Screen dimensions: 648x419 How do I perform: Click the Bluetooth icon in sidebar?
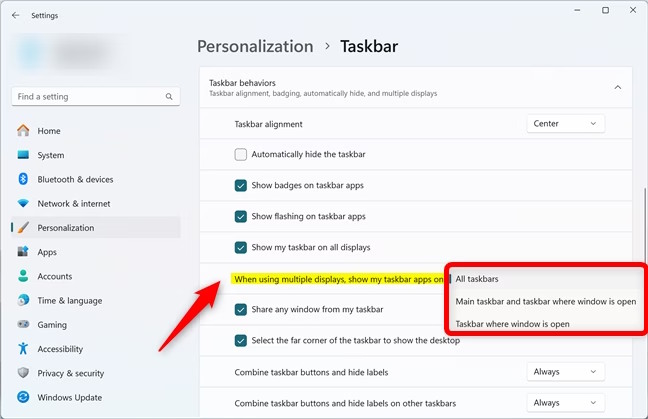(x=23, y=179)
